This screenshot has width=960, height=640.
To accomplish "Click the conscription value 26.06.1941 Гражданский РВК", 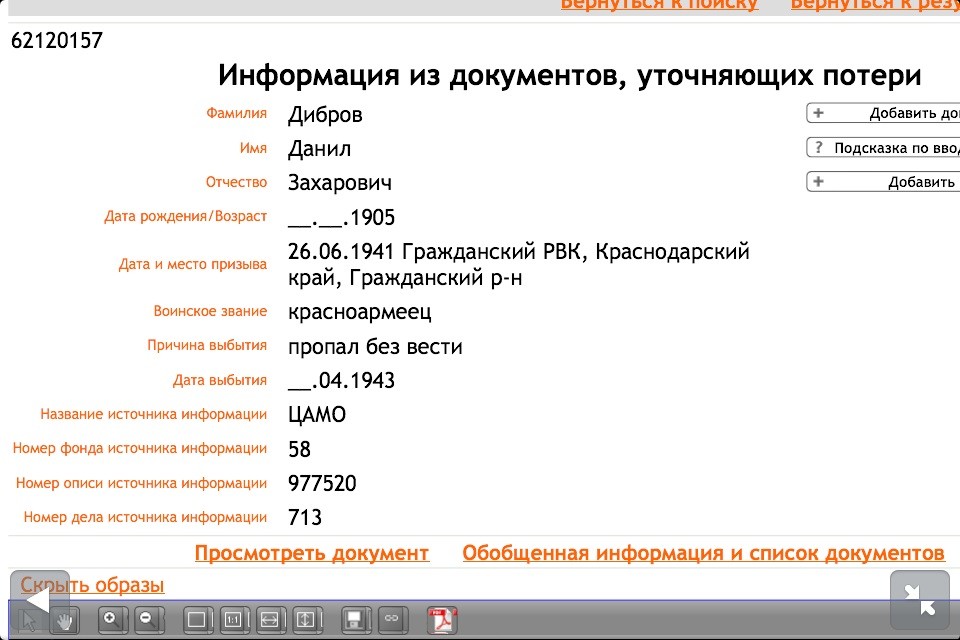I will tap(435, 252).
